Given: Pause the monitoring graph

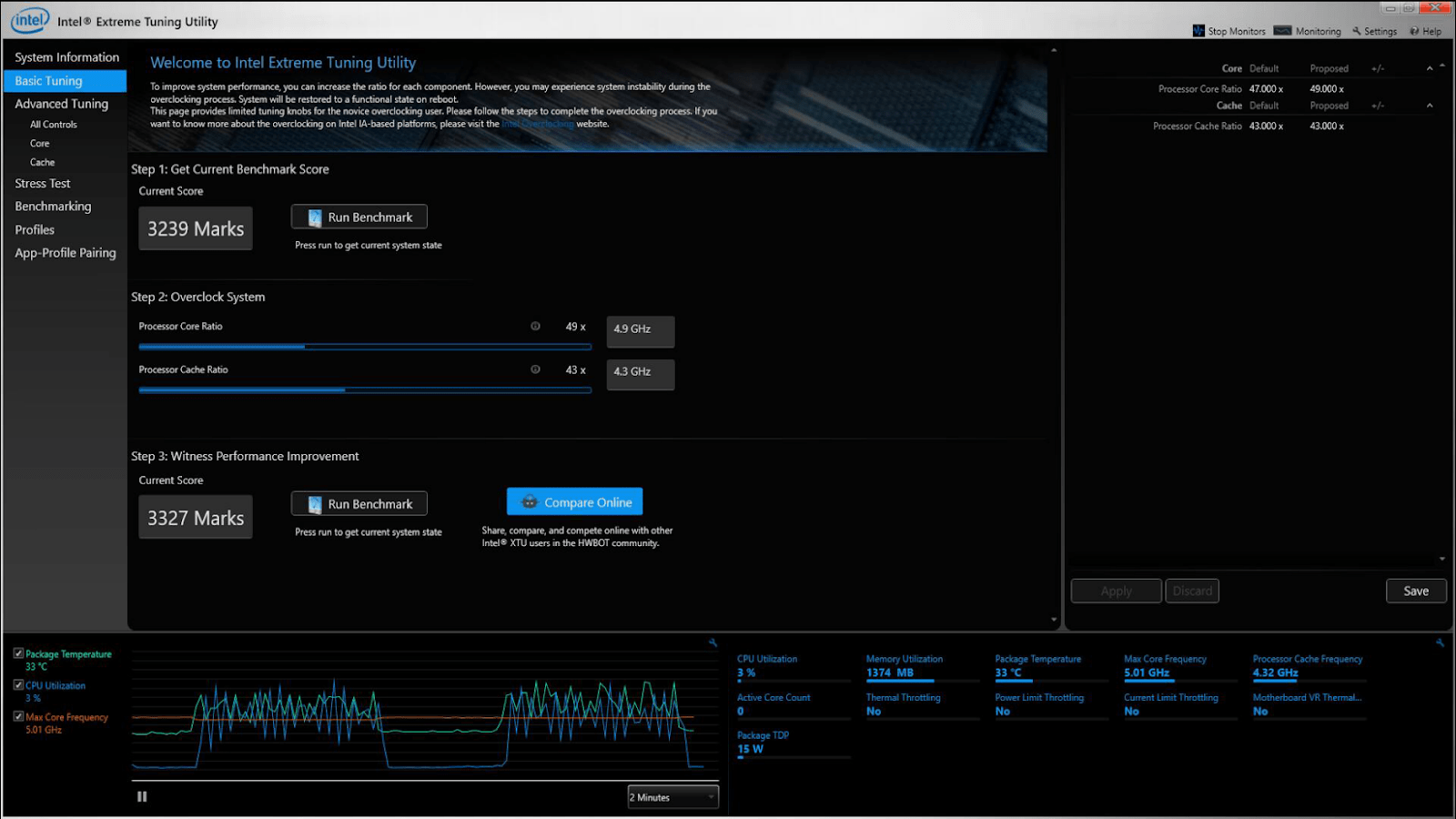Looking at the screenshot, I should pos(142,795).
